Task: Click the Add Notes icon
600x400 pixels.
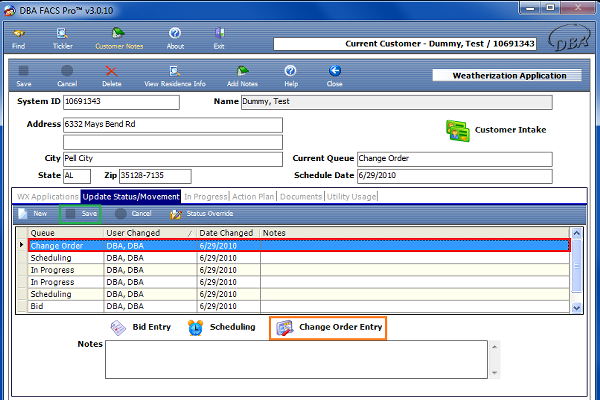Action: click(x=242, y=77)
